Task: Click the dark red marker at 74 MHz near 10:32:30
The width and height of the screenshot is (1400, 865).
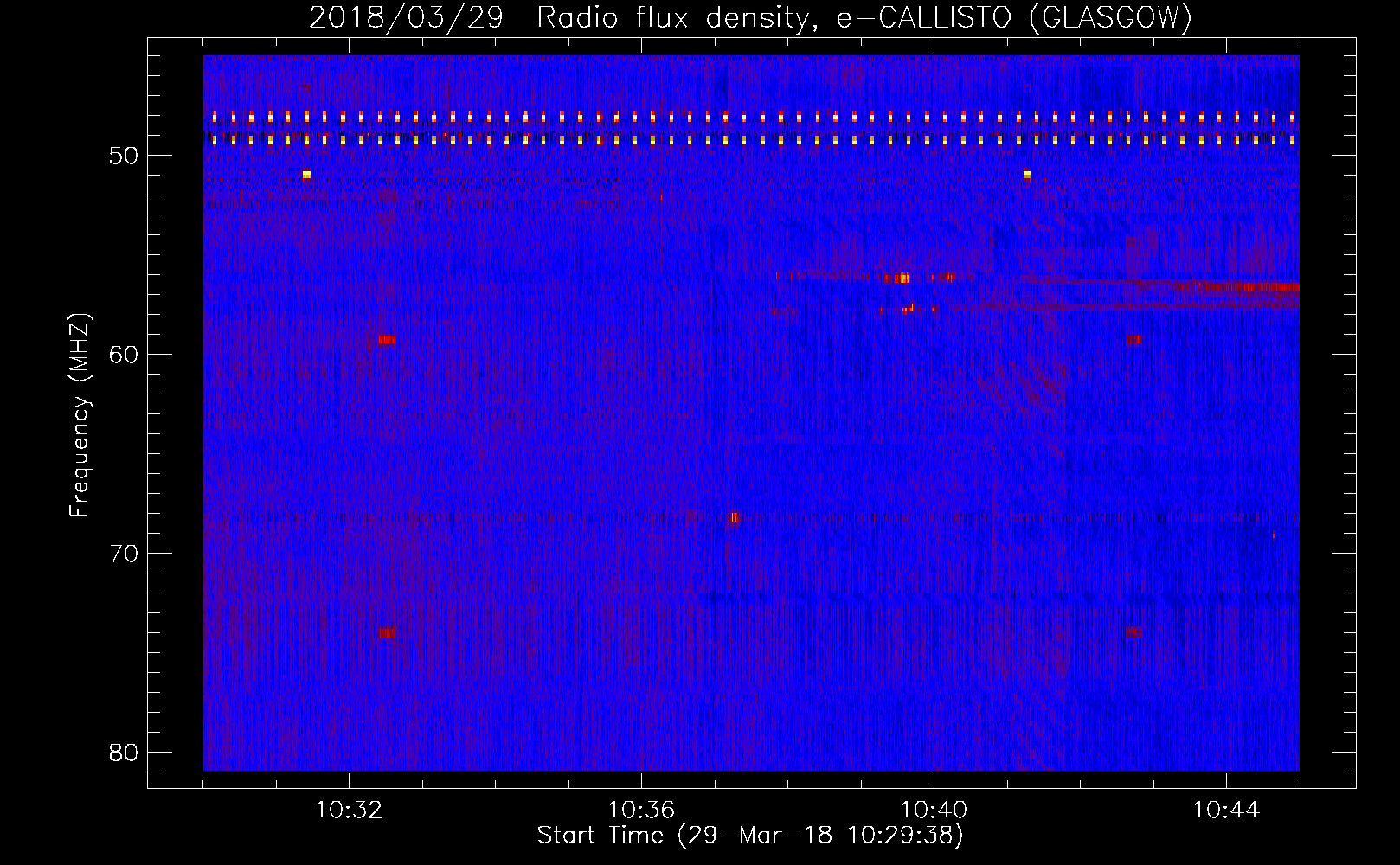Action: point(387,632)
